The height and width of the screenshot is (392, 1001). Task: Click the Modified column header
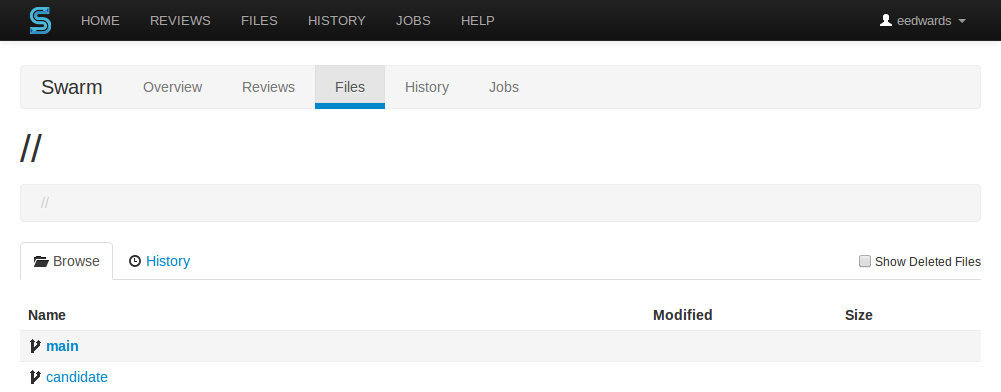(682, 315)
